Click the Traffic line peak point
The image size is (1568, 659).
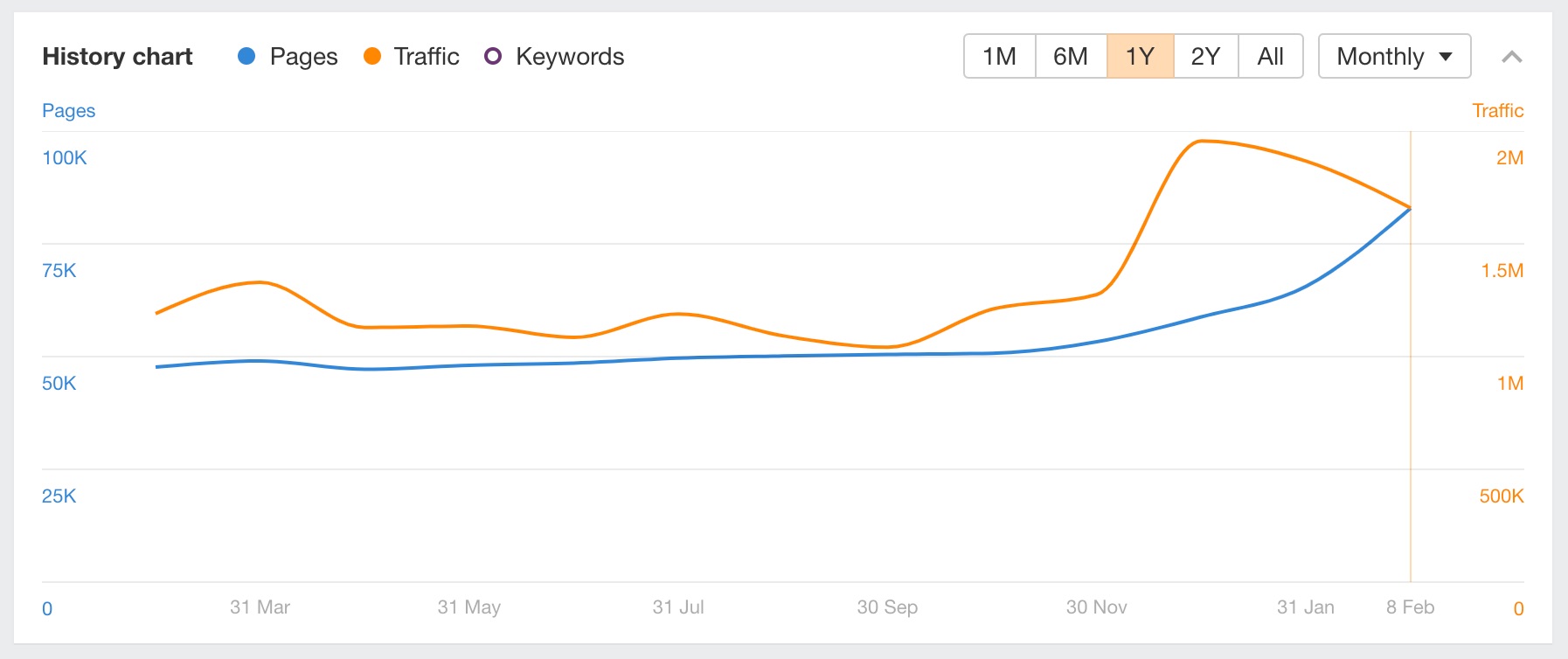click(x=1203, y=141)
